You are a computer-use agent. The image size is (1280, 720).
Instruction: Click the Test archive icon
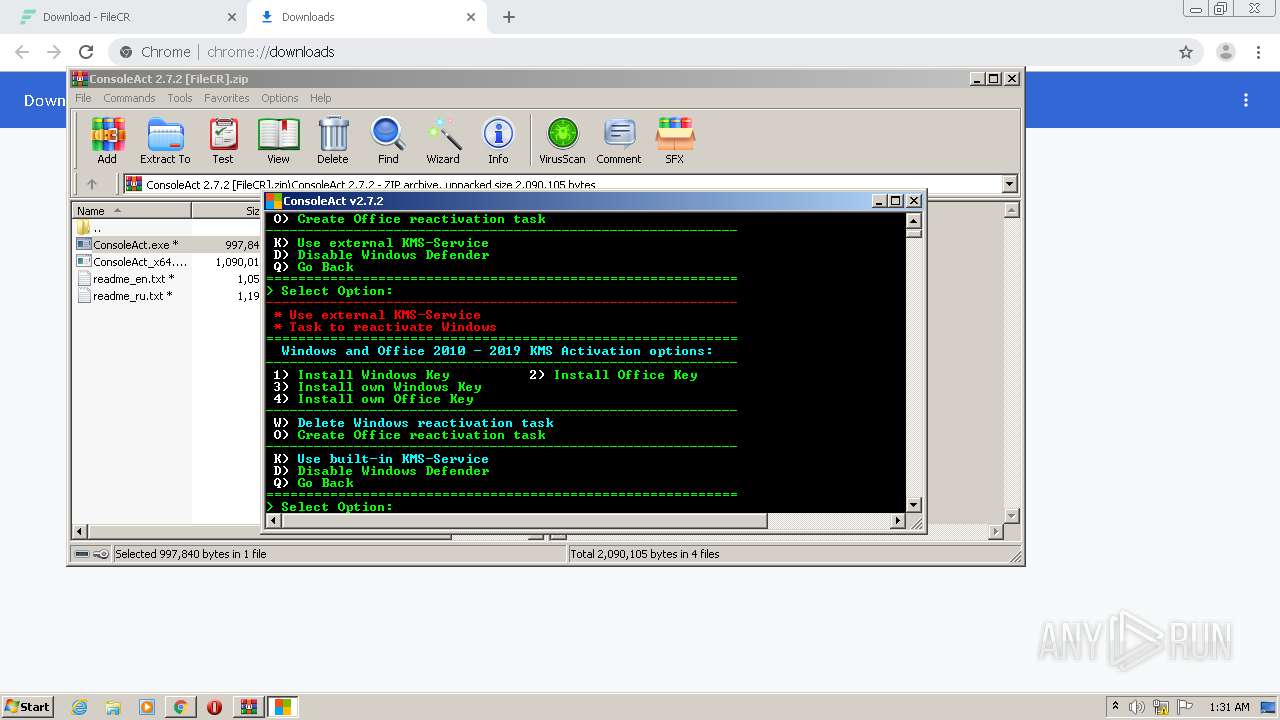tap(223, 140)
